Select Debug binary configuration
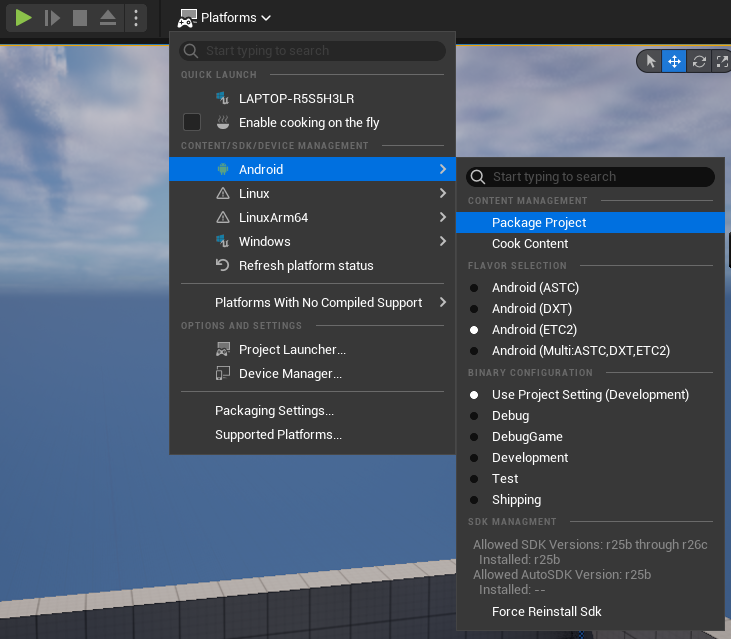Viewport: 731px width, 639px height. tap(590, 416)
